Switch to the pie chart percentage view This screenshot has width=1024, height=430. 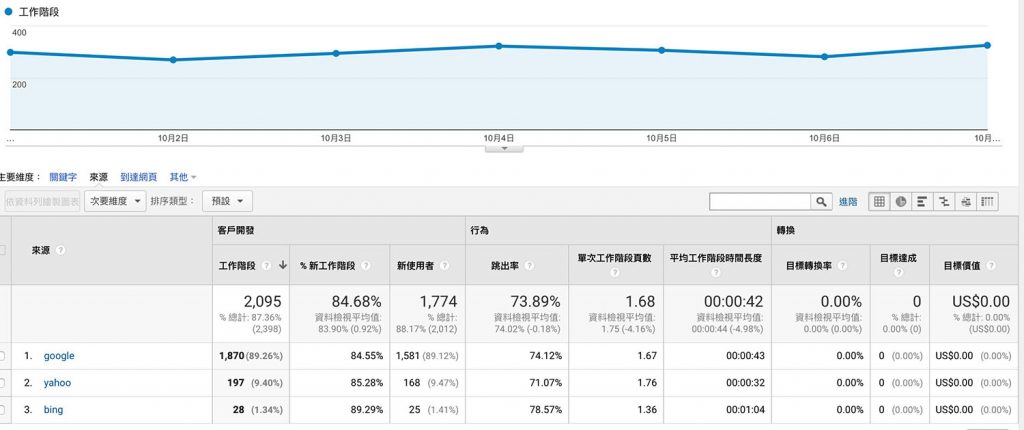(901, 202)
